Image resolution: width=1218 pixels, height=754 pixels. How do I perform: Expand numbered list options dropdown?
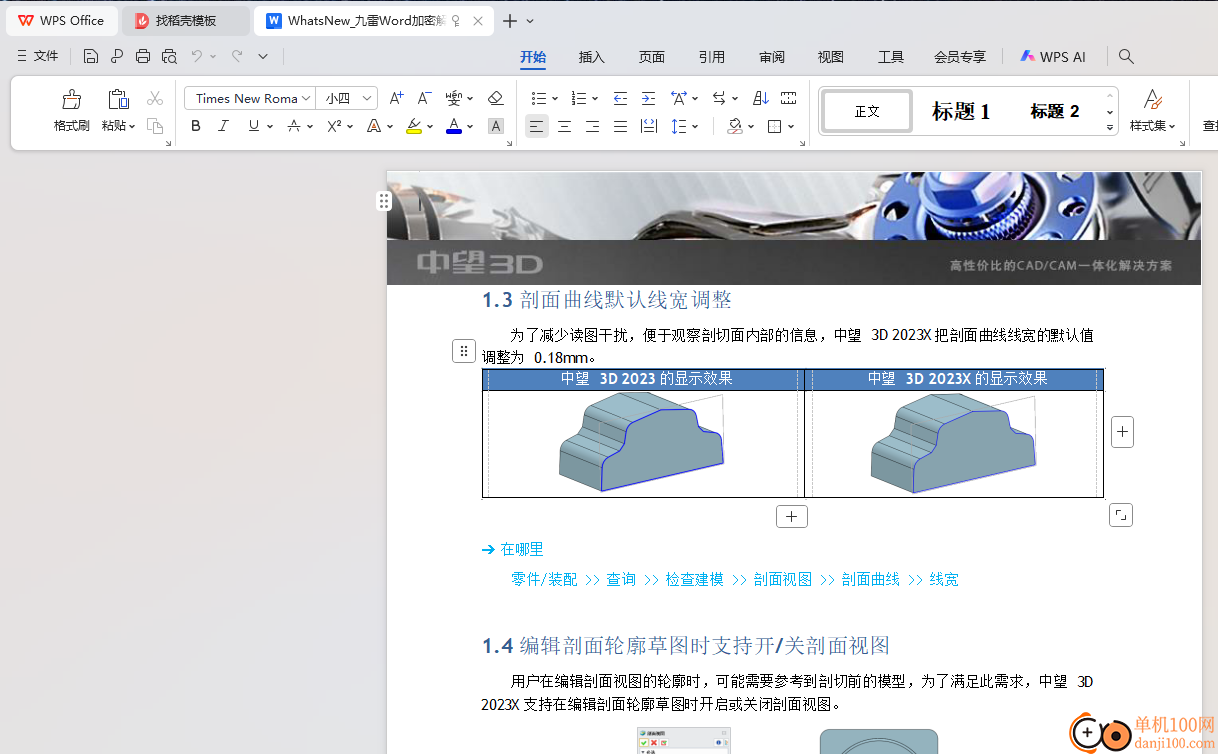coord(594,98)
